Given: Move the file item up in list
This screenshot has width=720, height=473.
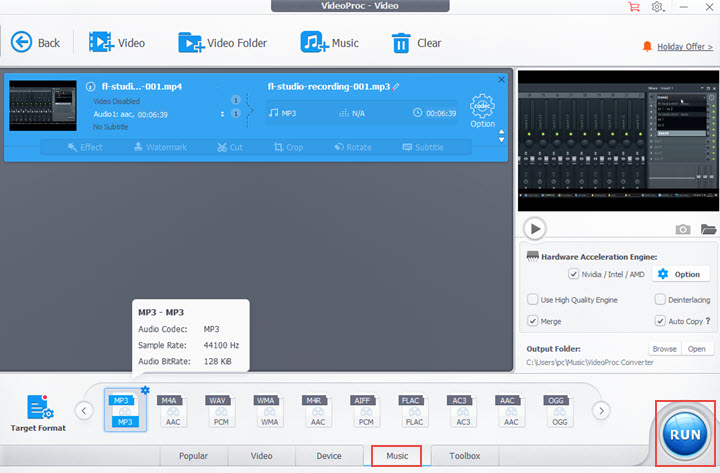Looking at the screenshot, I should click(501, 131).
